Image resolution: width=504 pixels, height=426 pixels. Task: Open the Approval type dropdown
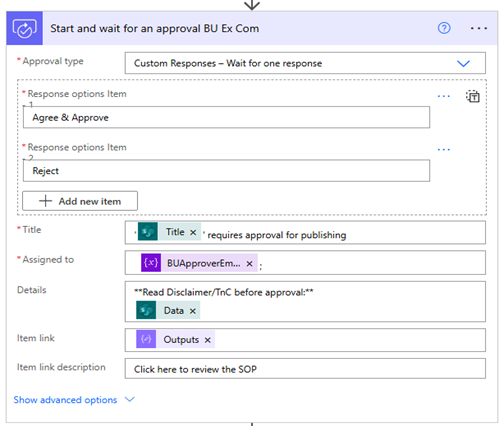305,63
